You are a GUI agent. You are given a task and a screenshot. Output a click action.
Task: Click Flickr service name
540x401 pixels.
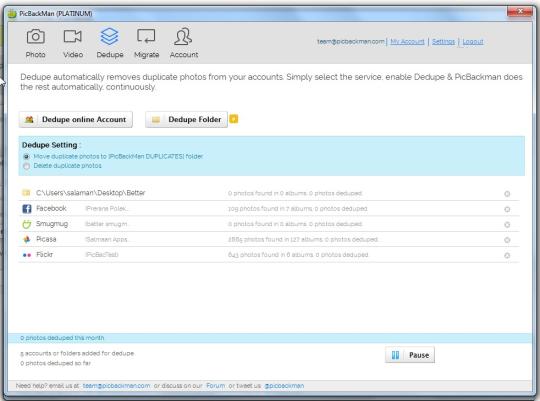tap(44, 254)
